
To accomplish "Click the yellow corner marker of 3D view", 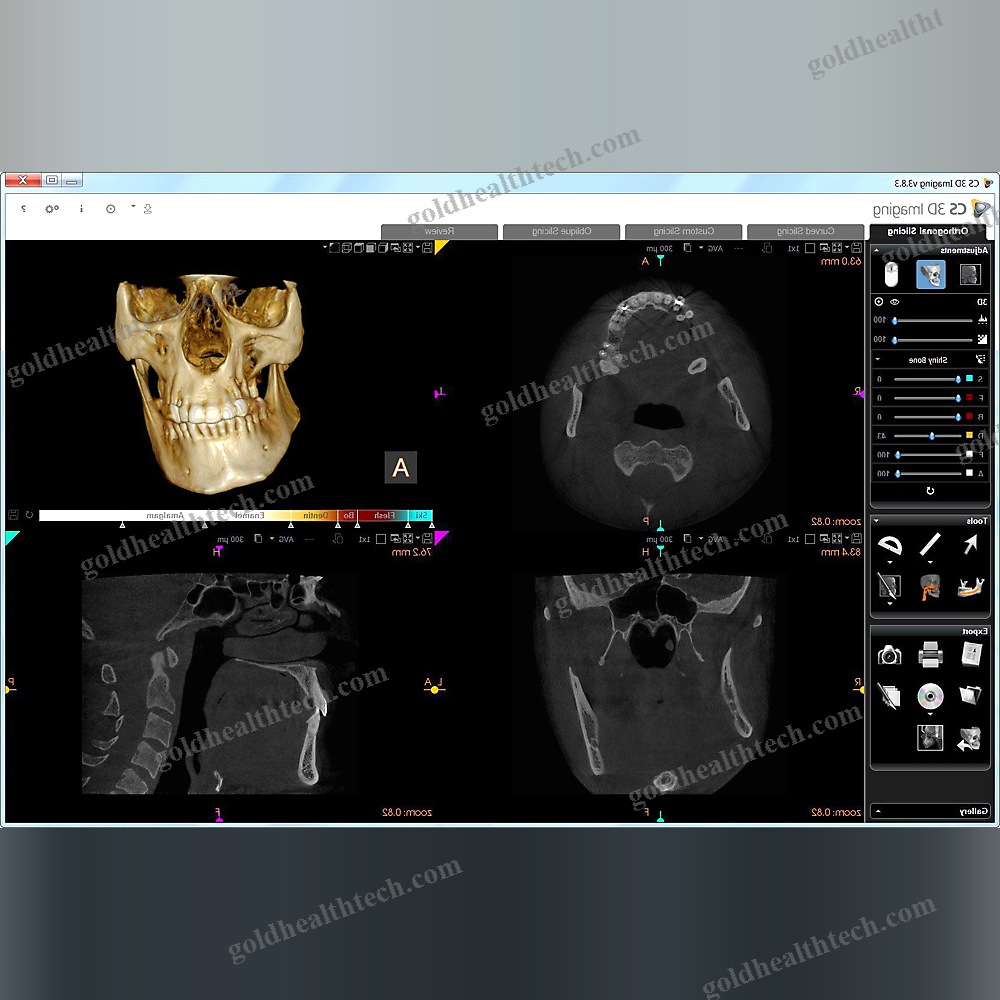I will click(441, 247).
